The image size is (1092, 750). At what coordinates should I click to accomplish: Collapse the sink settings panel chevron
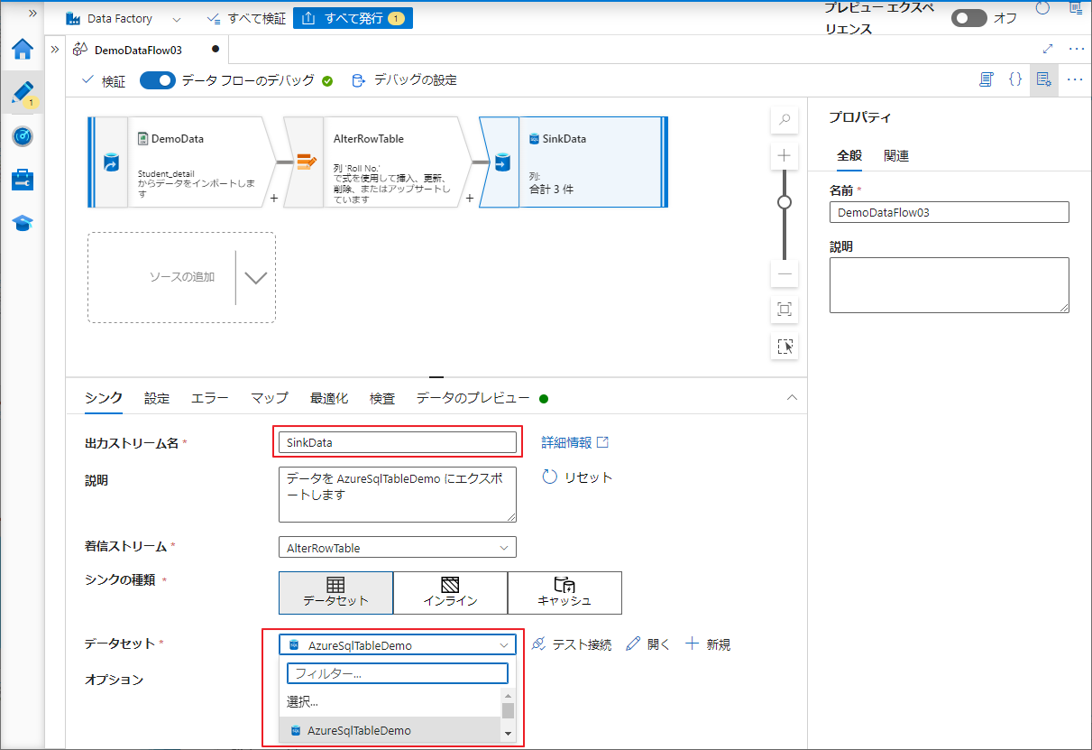(792, 398)
